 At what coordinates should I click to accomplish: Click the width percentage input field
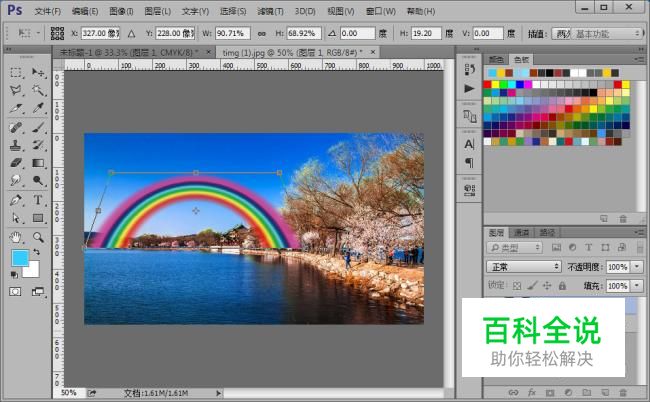pyautogui.click(x=230, y=33)
